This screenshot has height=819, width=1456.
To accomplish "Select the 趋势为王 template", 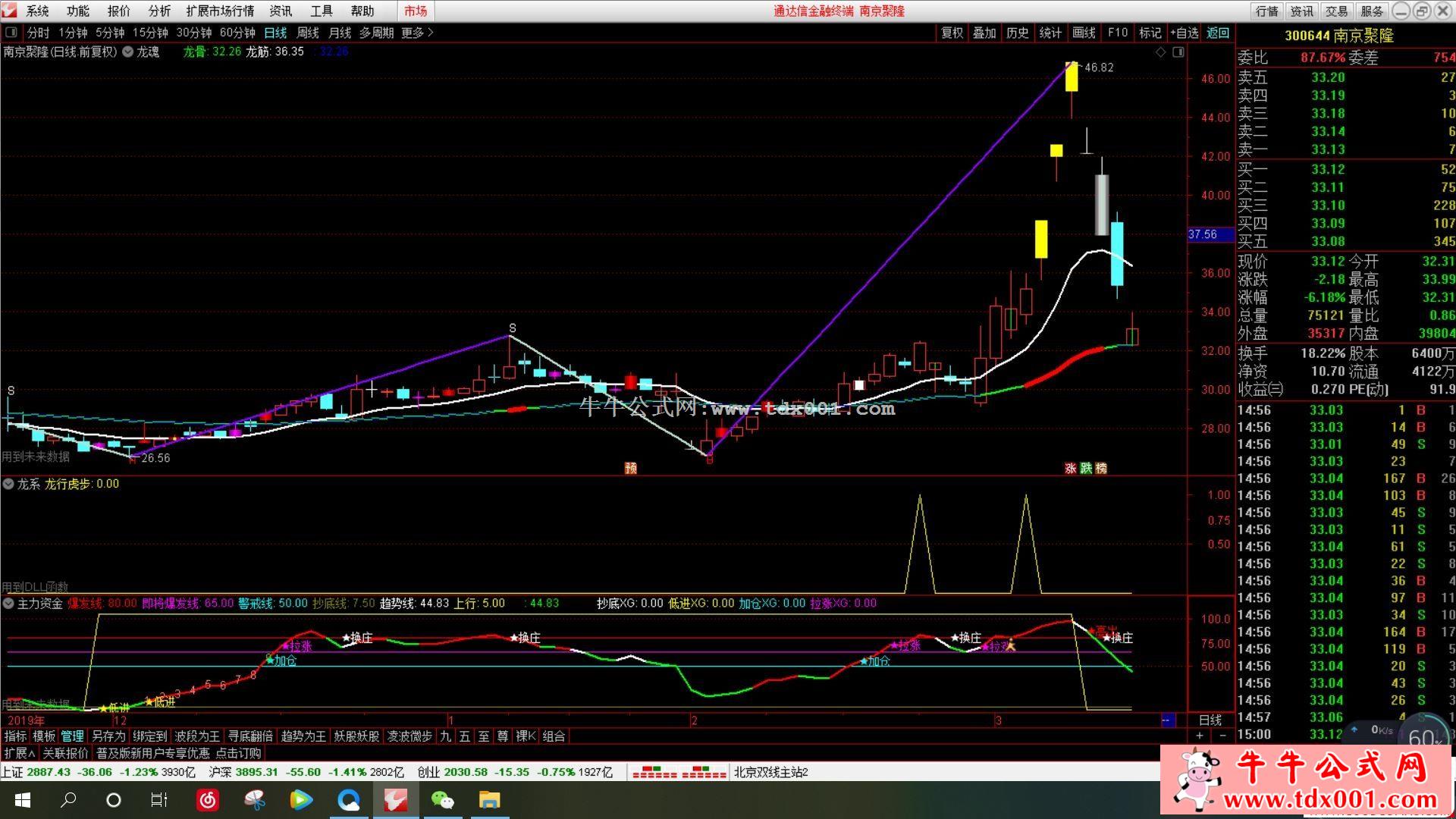I will point(303,736).
